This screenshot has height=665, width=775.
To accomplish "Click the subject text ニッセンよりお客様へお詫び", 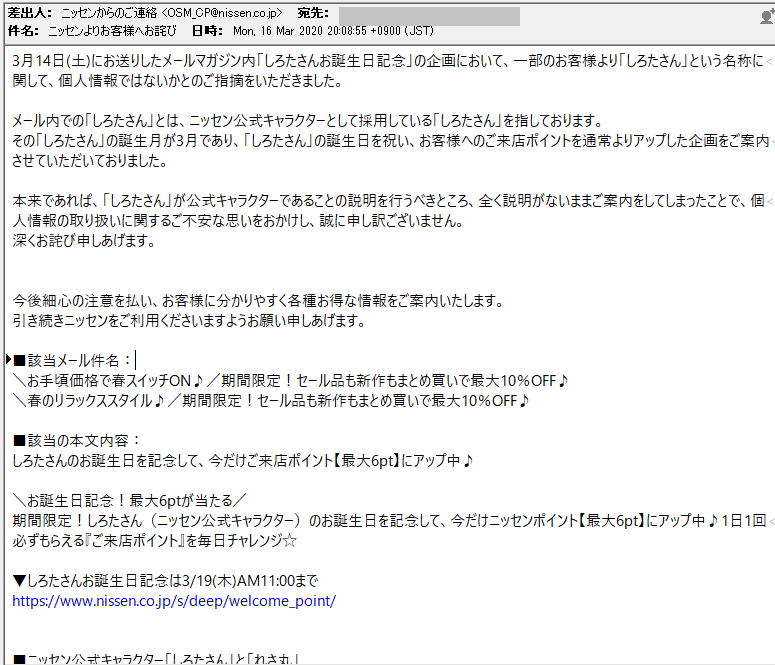I will pyautogui.click(x=112, y=31).
